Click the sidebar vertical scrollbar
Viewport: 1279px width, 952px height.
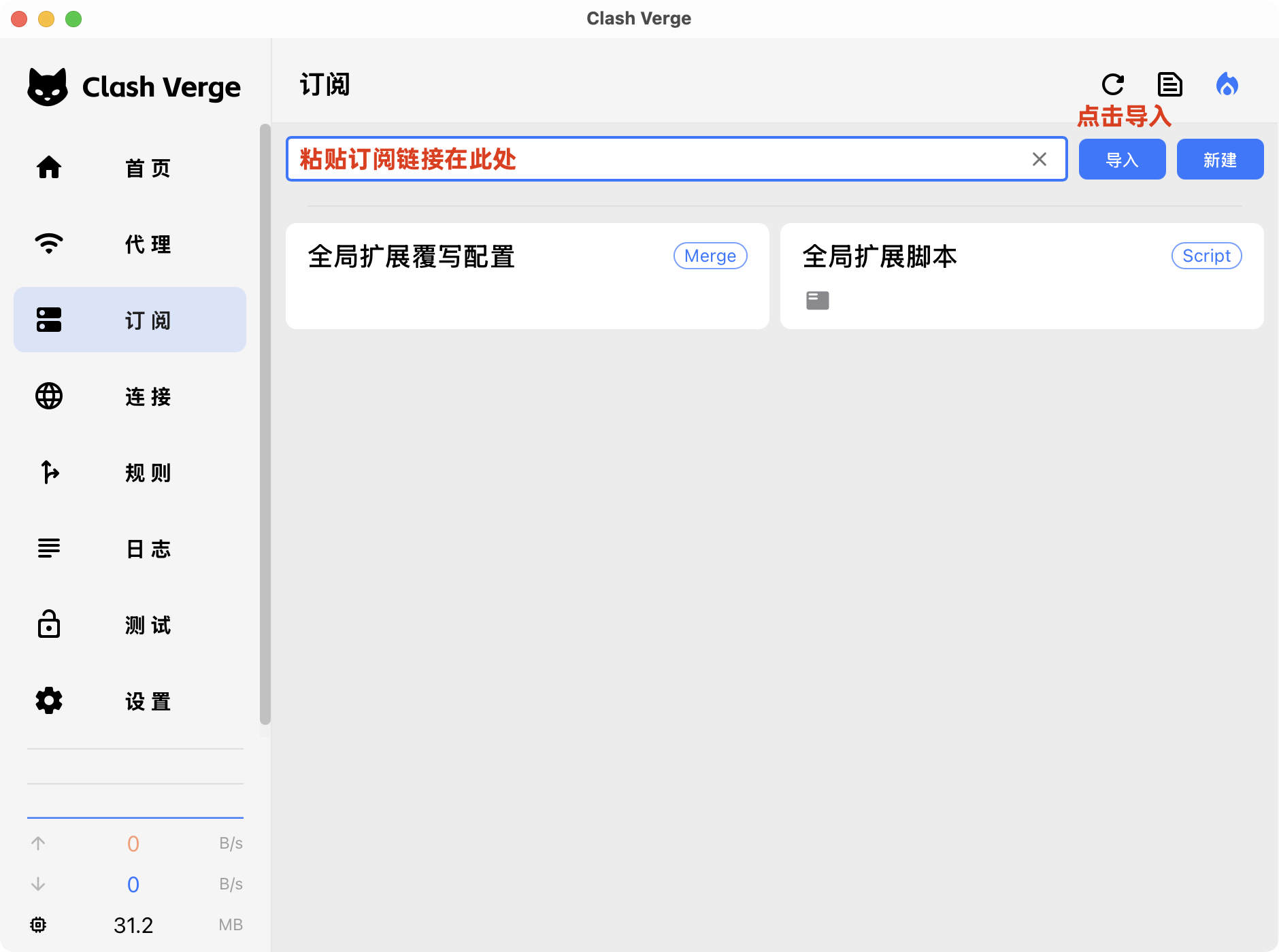coord(265,424)
